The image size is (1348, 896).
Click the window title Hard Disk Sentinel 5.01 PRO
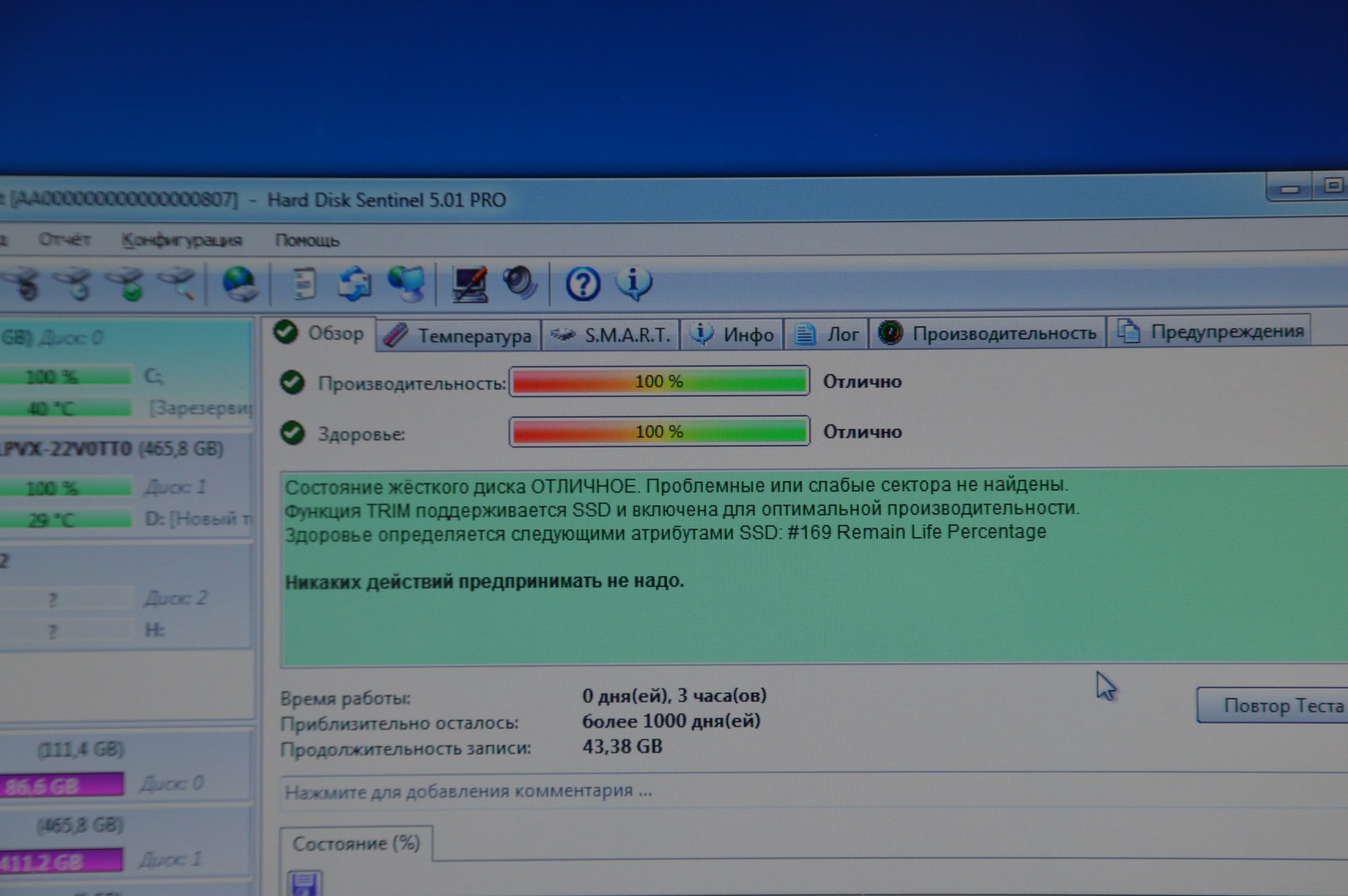[x=386, y=200]
